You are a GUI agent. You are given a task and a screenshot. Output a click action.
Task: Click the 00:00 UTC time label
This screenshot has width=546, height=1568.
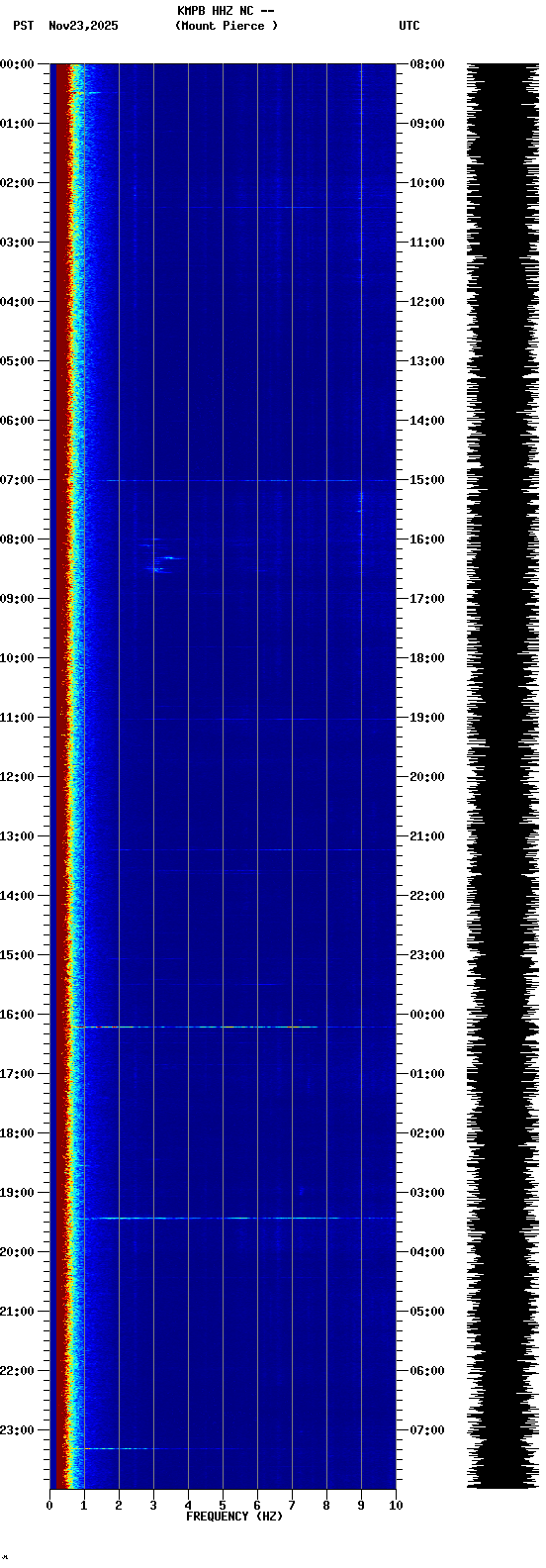(427, 1015)
